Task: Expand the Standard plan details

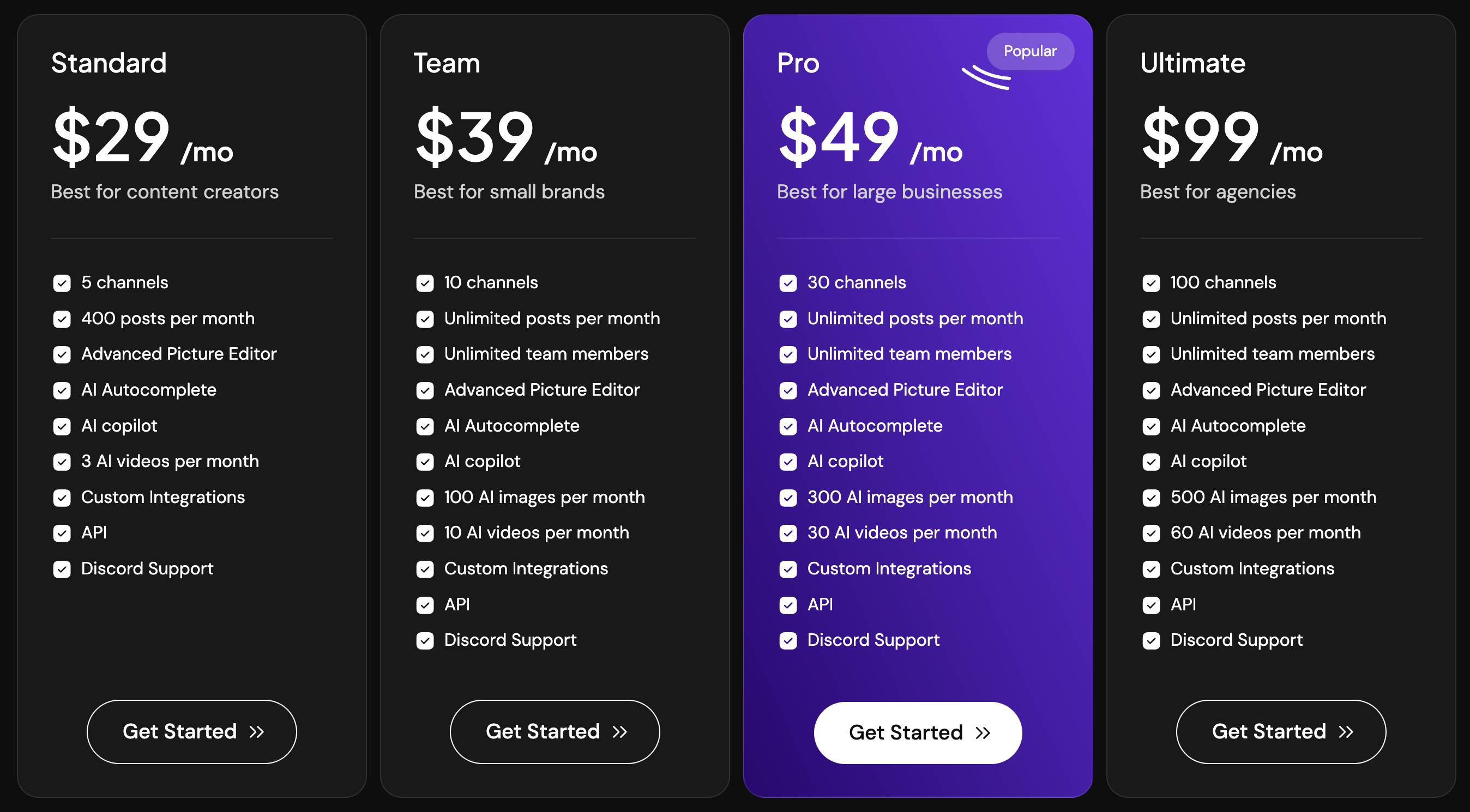Action: 192,399
